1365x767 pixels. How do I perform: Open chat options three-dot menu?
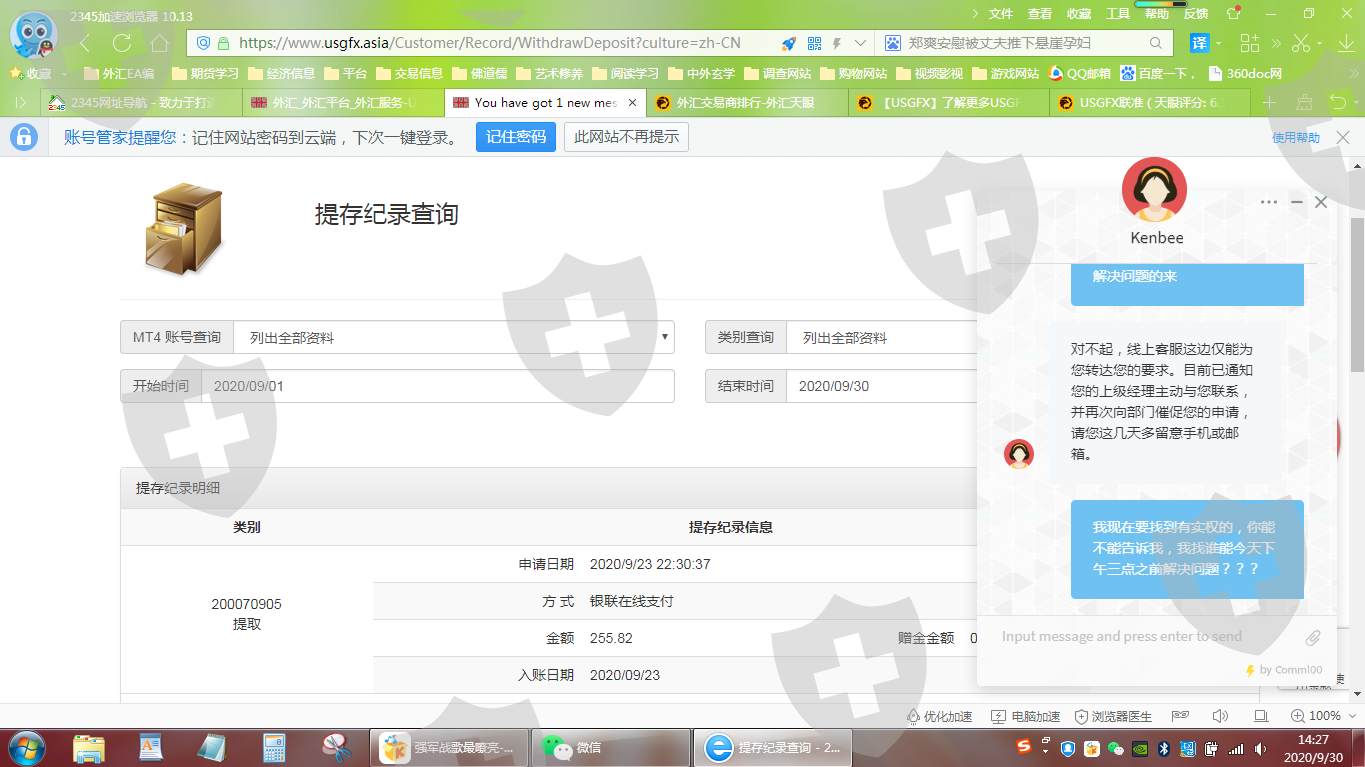[1268, 202]
